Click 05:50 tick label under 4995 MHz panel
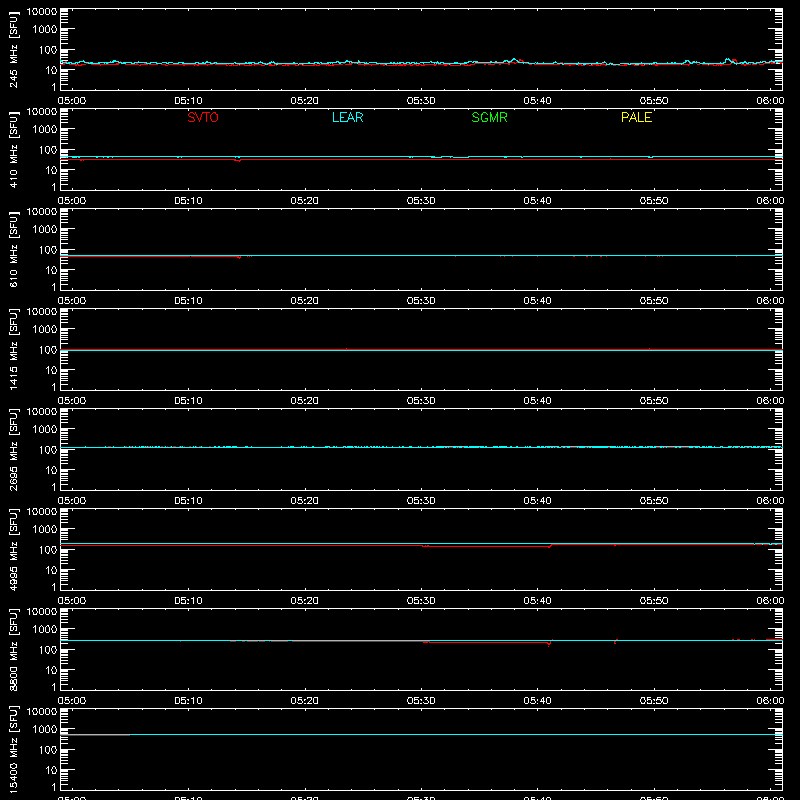The height and width of the screenshot is (800, 800). (x=654, y=601)
